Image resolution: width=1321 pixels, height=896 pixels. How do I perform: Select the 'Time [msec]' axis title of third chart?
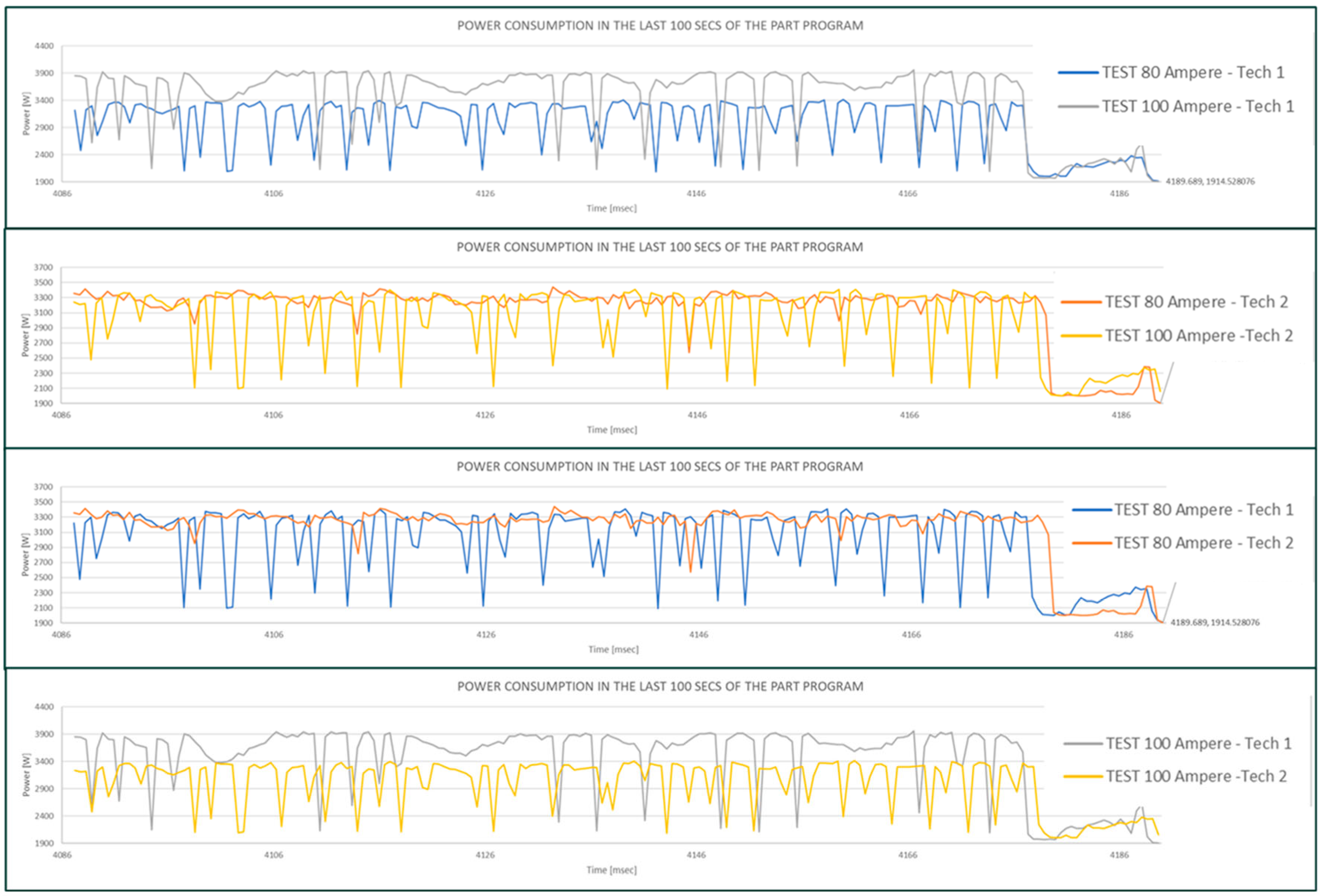click(613, 649)
